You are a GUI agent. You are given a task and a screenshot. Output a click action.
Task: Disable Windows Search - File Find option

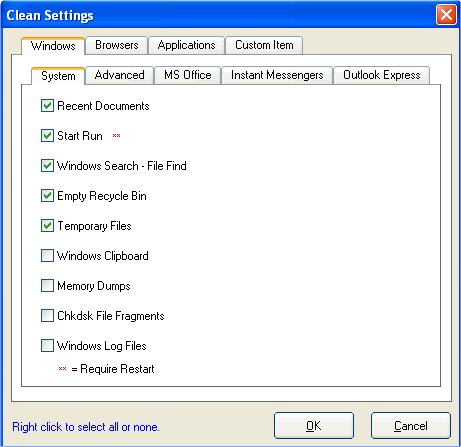pyautogui.click(x=47, y=166)
